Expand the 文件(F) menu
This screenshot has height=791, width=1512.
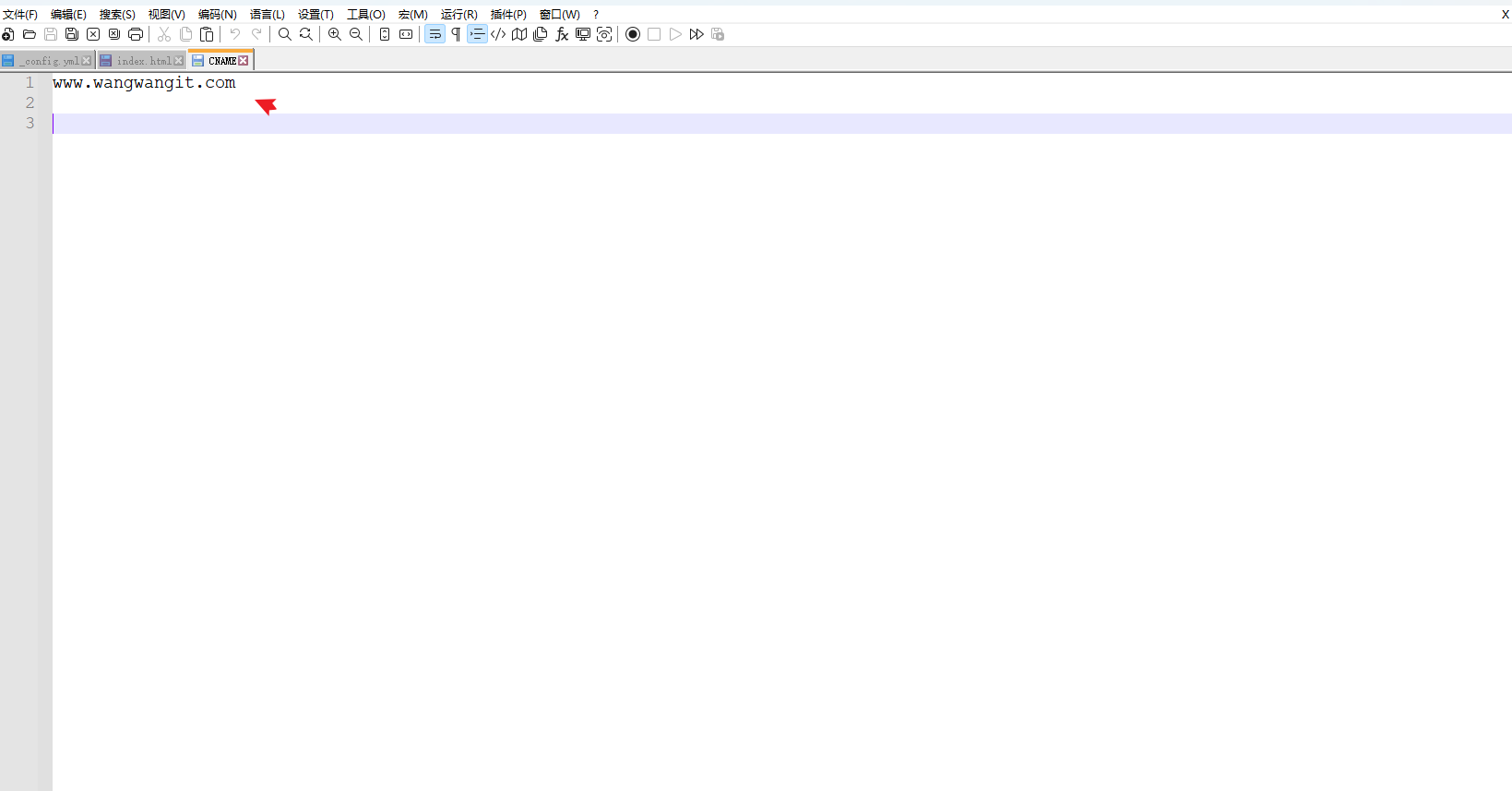tap(20, 14)
